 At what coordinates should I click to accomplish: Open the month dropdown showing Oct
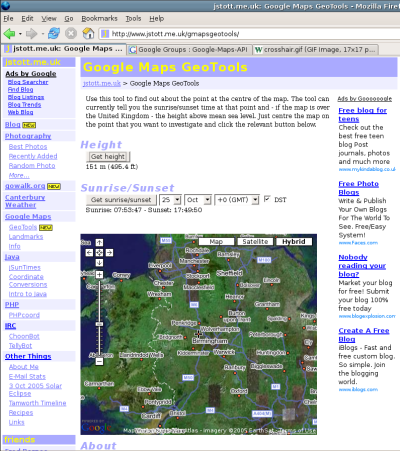(x=198, y=200)
